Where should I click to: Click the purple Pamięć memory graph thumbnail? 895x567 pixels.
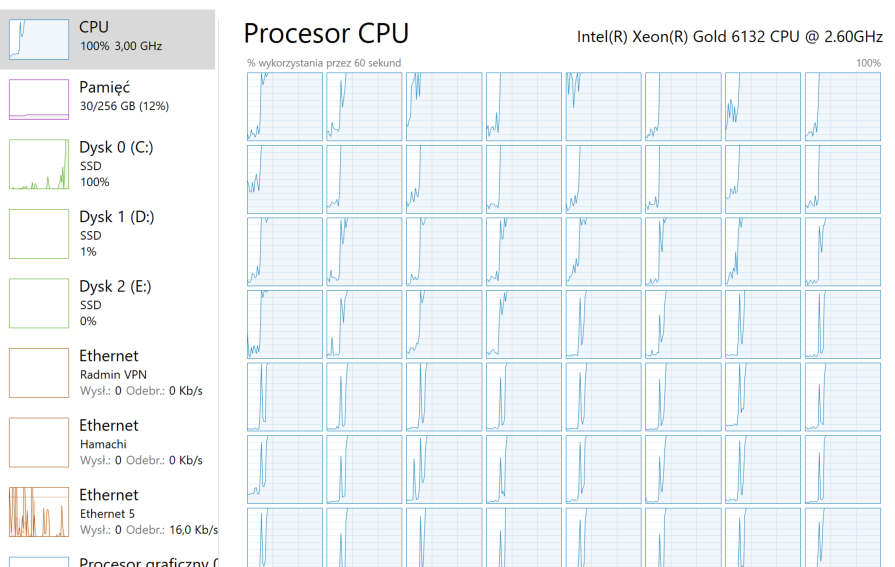pos(39,99)
